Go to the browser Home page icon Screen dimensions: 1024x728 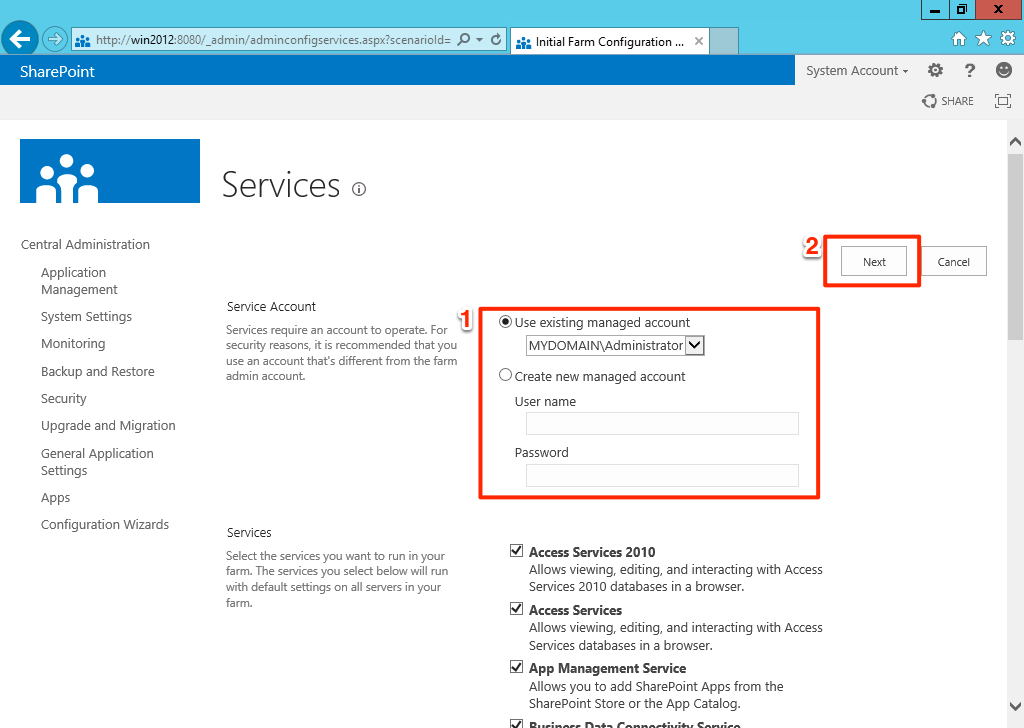959,39
